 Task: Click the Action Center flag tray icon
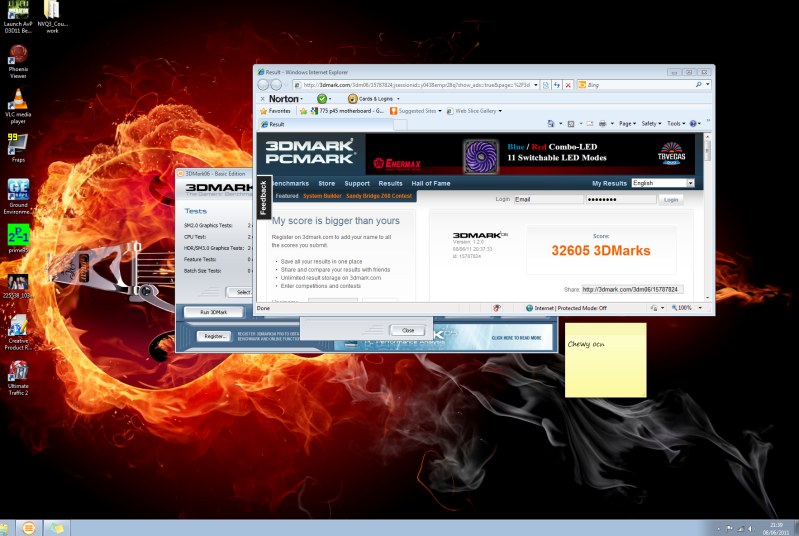(x=729, y=529)
